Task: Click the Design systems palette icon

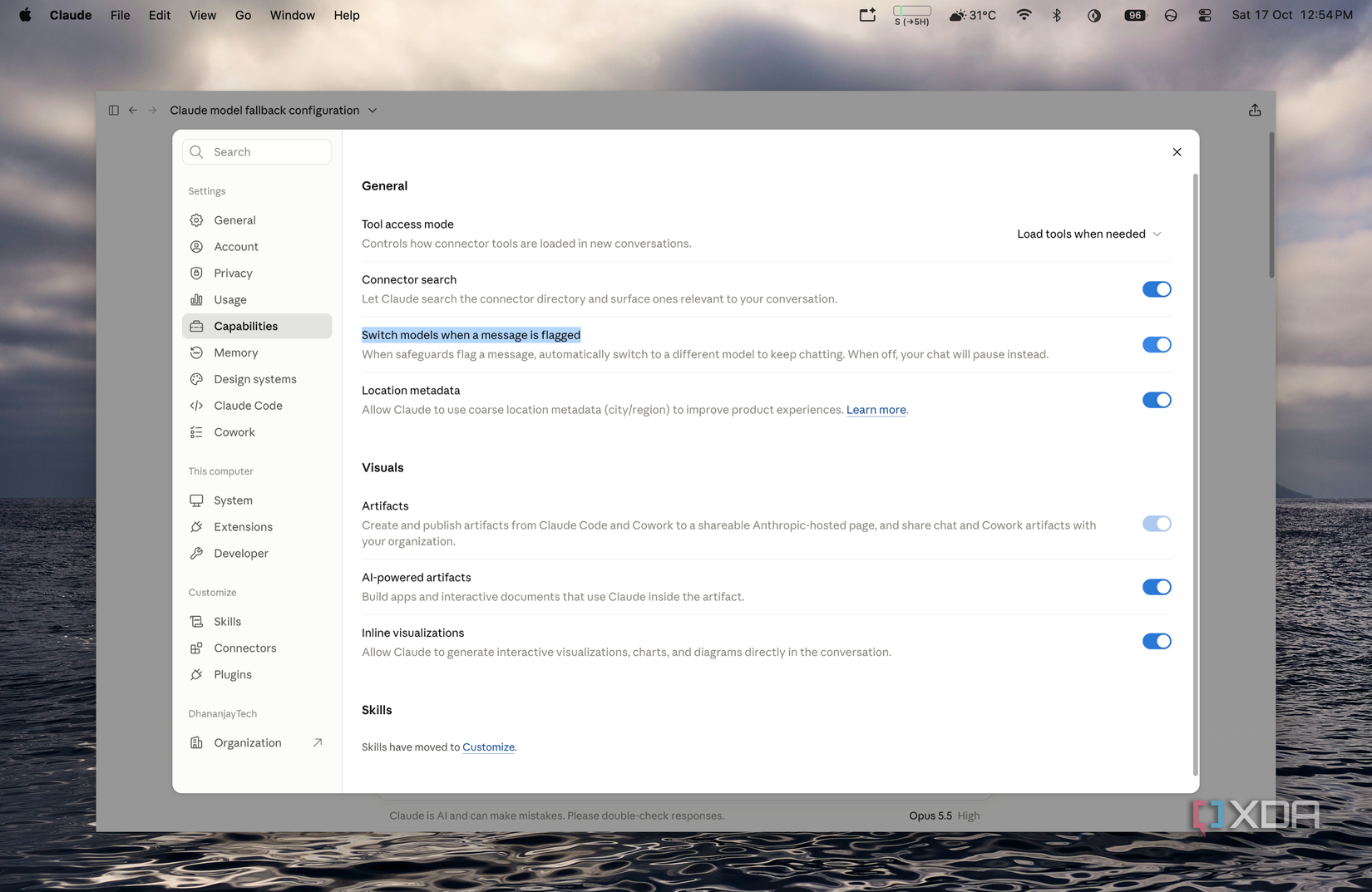Action: click(x=196, y=379)
